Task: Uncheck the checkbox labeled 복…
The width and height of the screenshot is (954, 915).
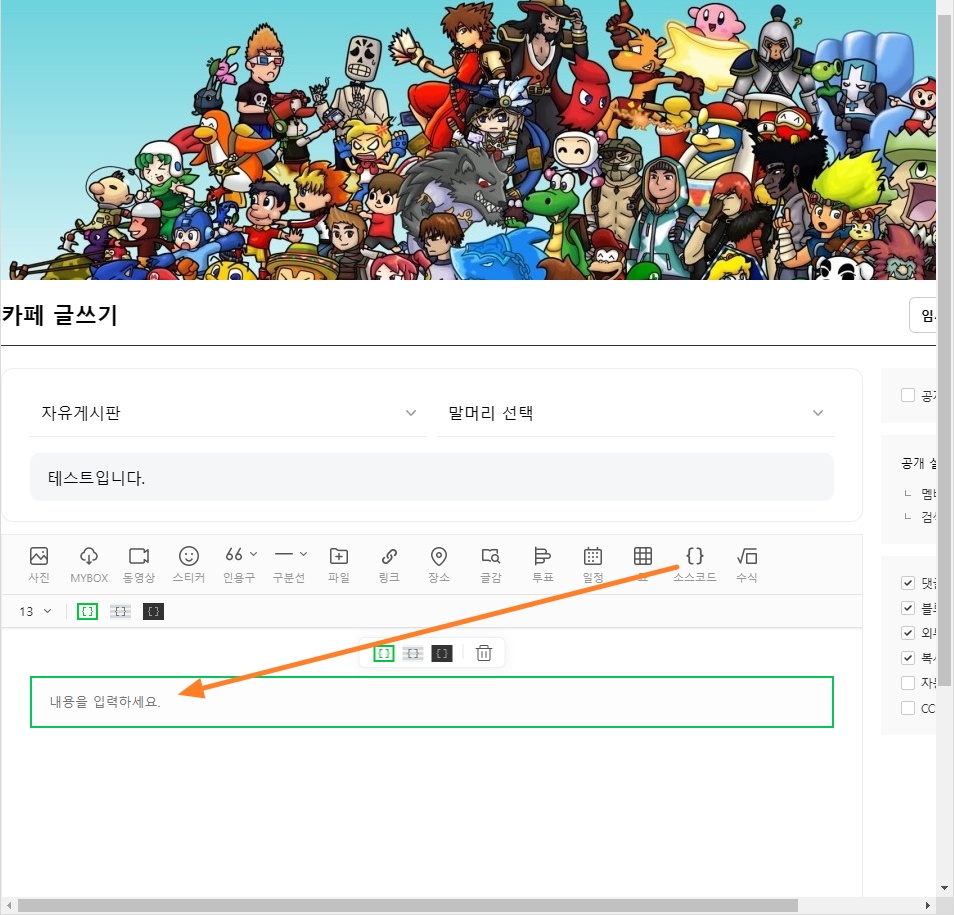Action: [908, 658]
